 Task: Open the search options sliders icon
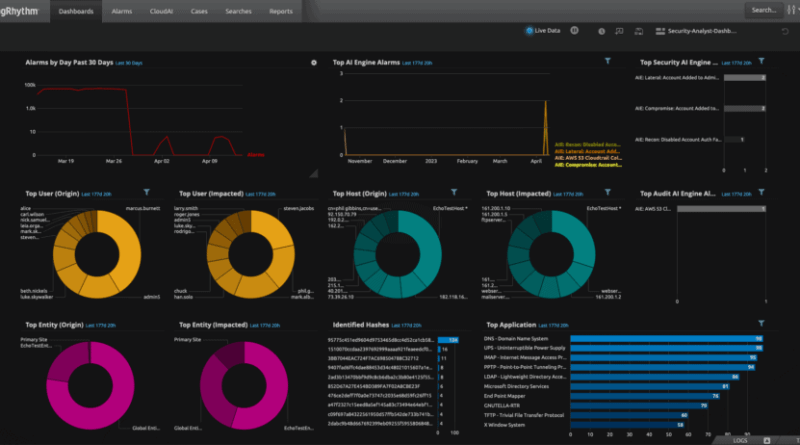791,10
